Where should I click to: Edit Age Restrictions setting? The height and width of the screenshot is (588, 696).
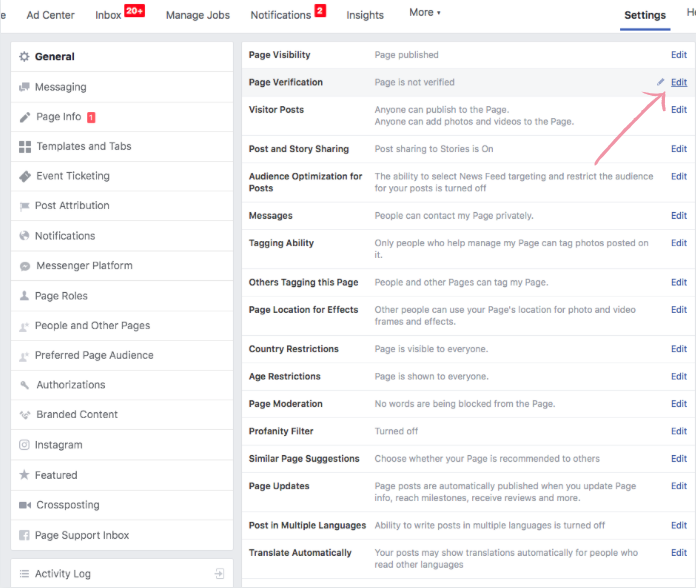coord(679,376)
